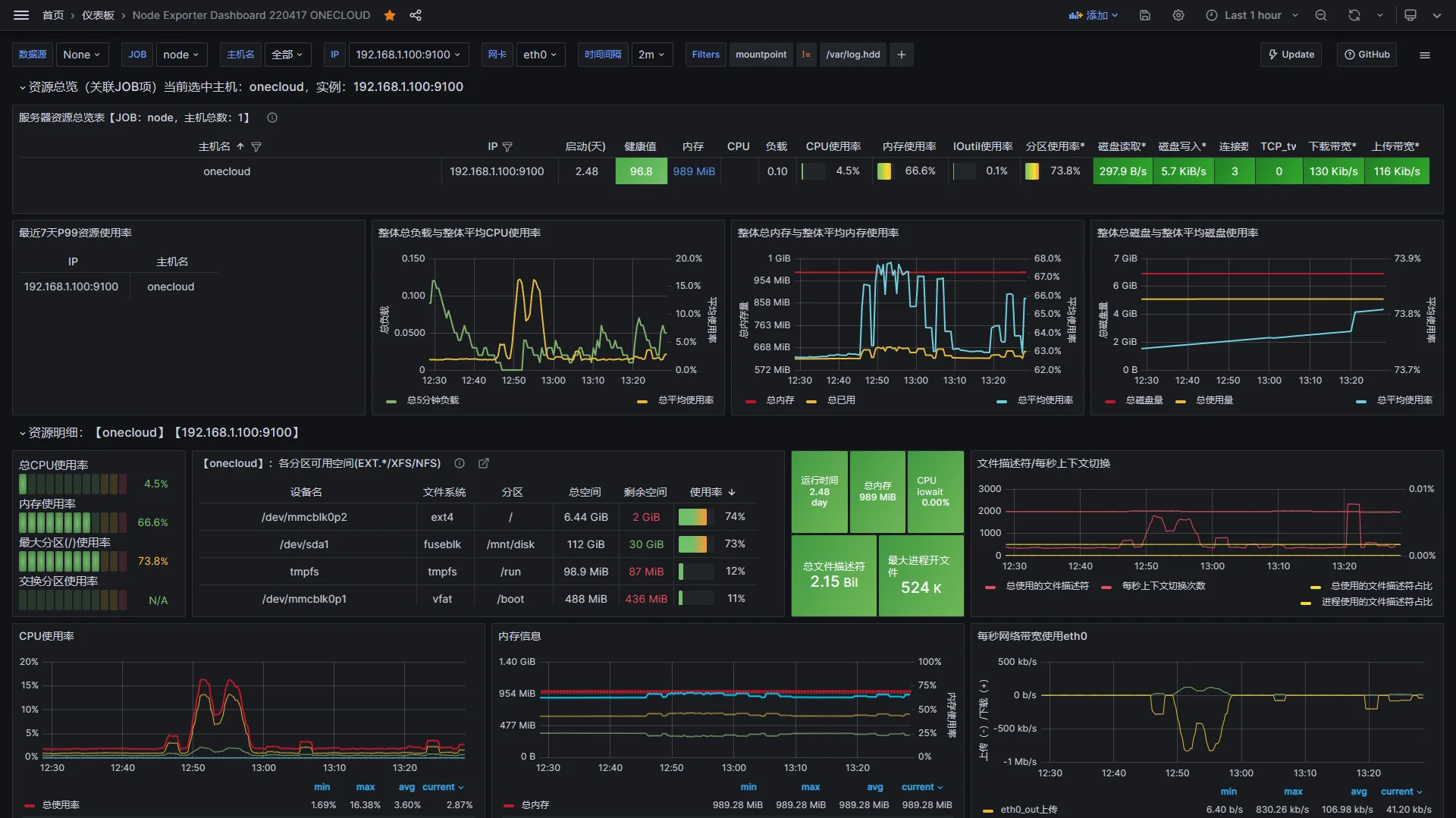Collapse the top toolbar chevron
This screenshot has height=818, width=1456.
(1437, 15)
